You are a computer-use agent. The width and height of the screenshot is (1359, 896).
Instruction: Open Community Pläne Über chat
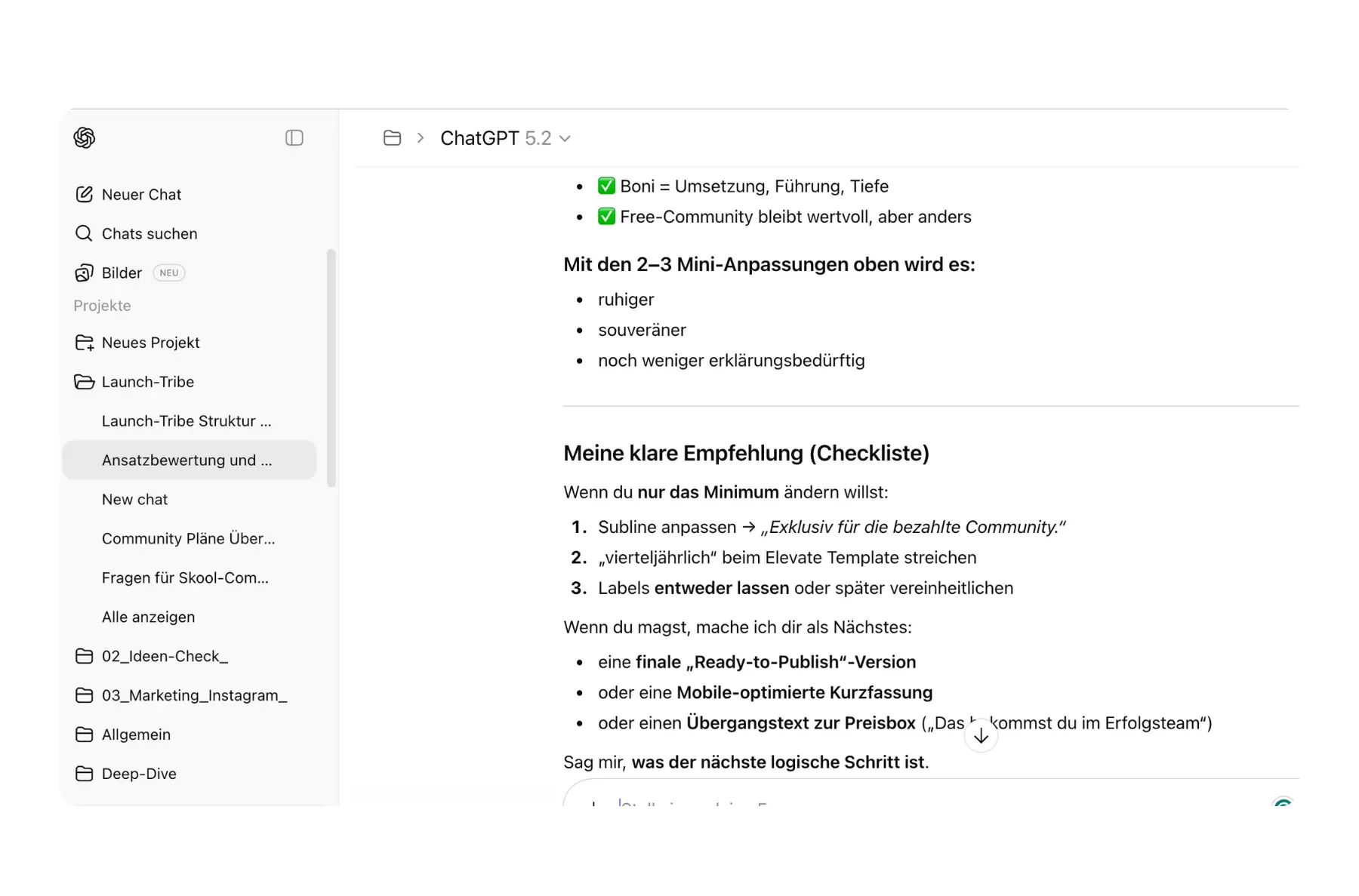188,539
